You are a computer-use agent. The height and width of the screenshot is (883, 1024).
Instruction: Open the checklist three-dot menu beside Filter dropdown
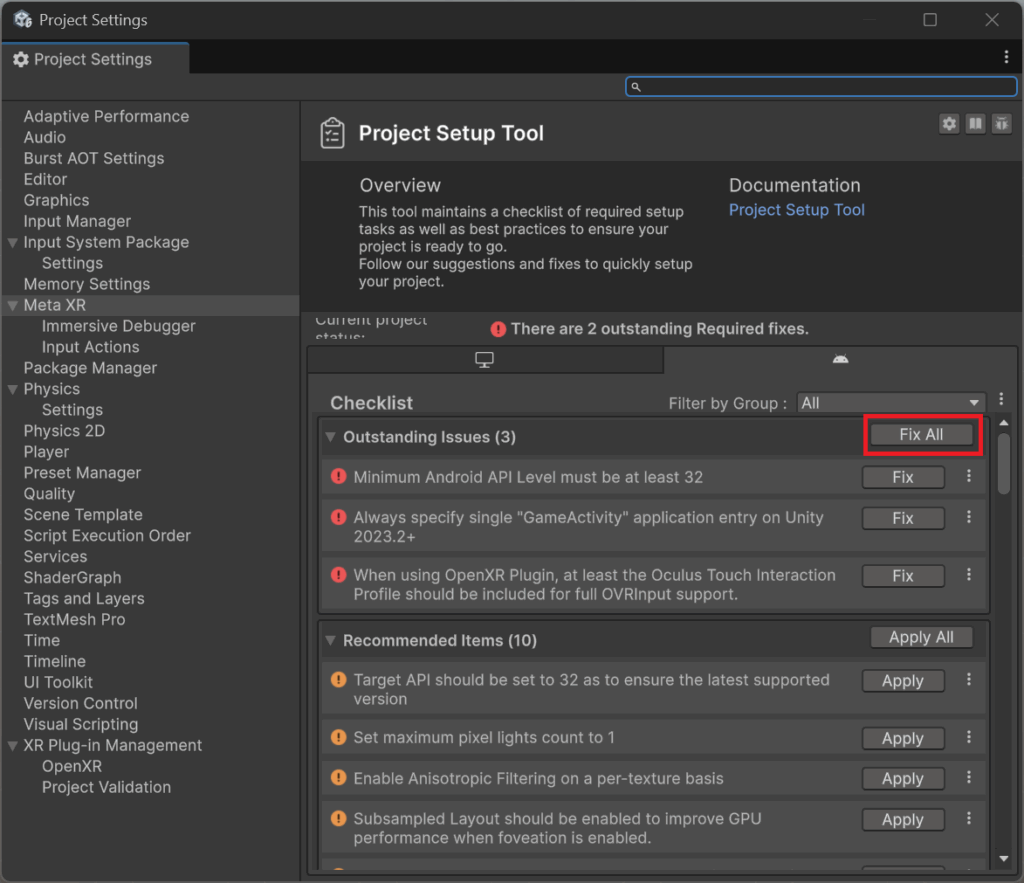click(1001, 400)
